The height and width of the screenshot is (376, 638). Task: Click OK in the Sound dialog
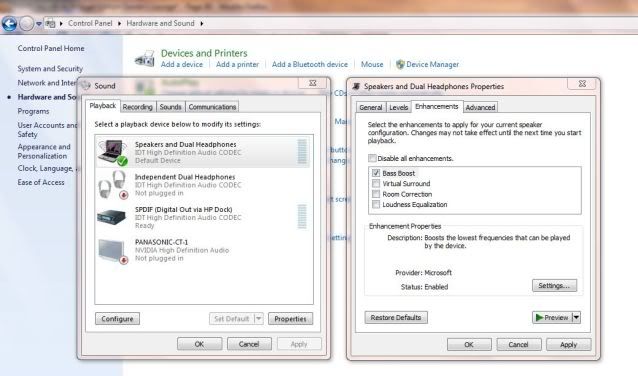coord(199,344)
